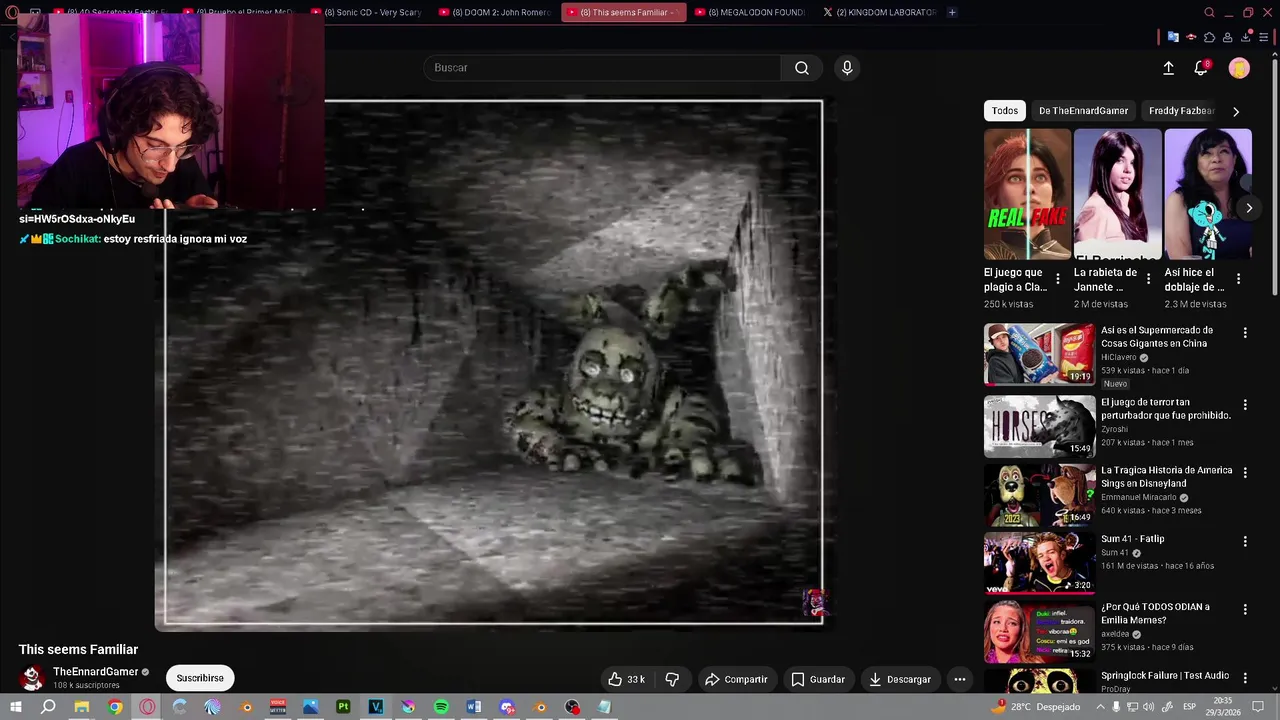Select the 'Todos' filter chip
1280x720 pixels.
(x=1005, y=111)
